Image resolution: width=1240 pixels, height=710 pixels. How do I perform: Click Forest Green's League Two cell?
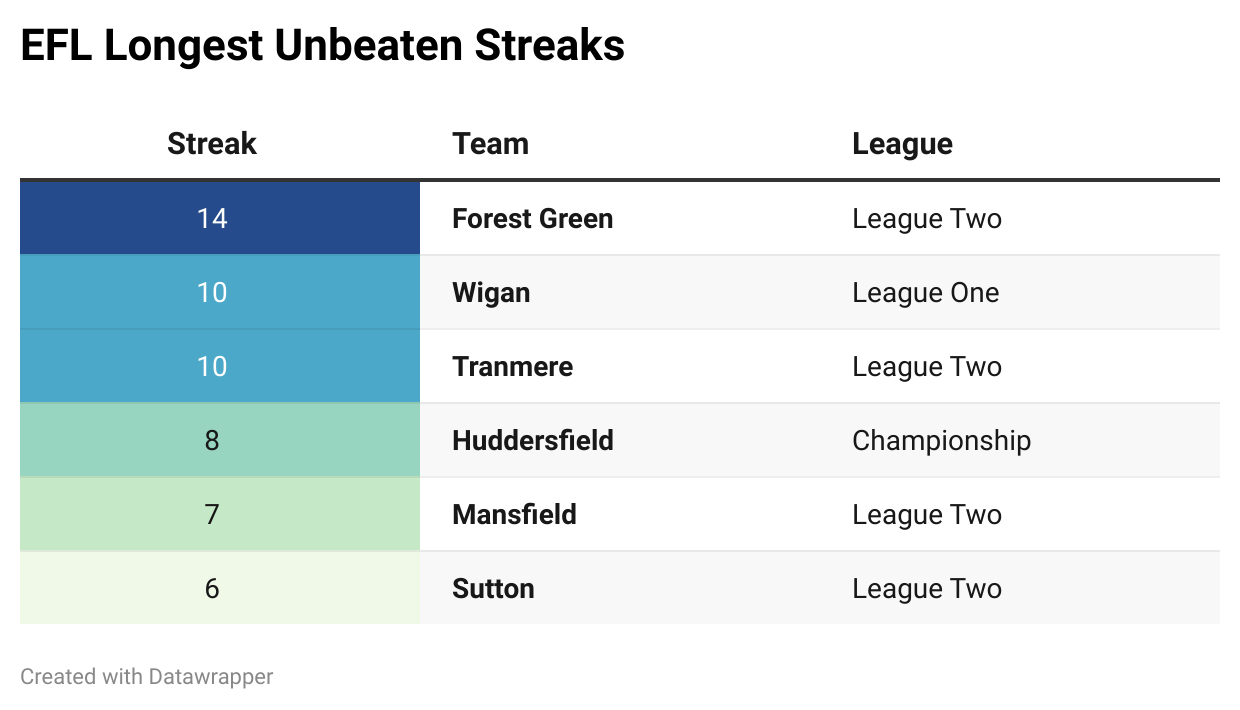pos(926,219)
